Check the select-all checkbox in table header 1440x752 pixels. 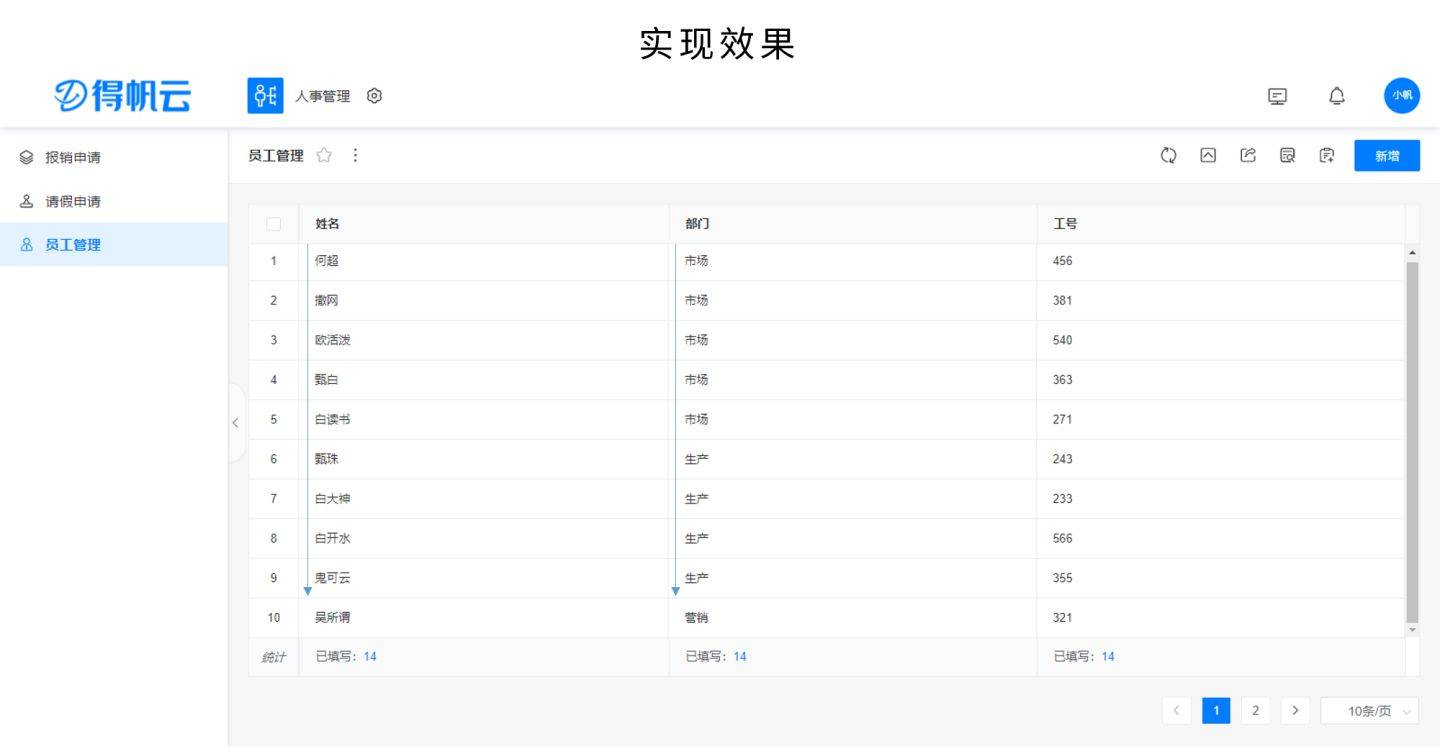click(274, 224)
